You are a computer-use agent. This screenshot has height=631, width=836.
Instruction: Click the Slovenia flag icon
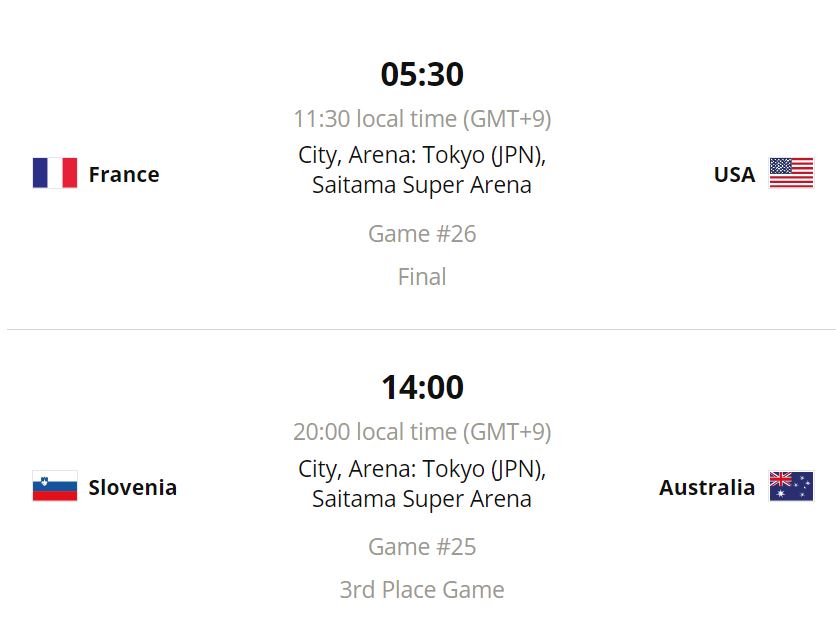54,487
